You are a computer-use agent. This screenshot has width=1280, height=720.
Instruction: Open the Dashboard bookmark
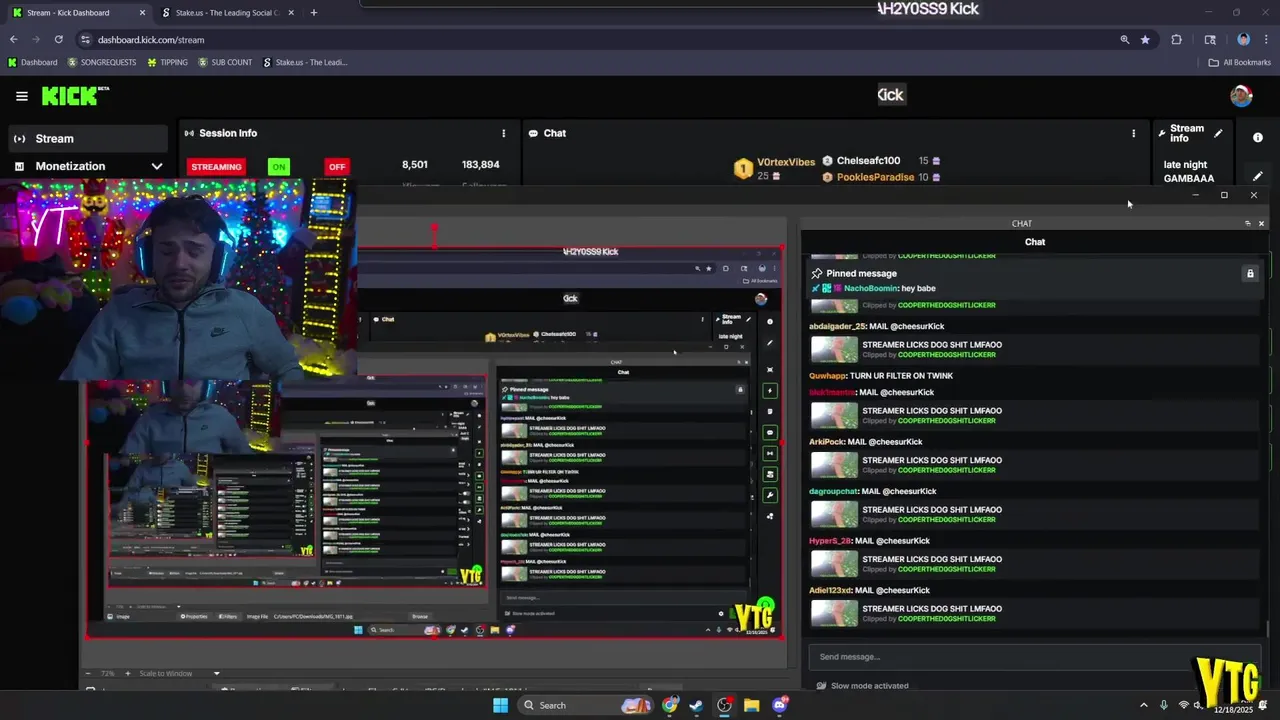point(32,62)
